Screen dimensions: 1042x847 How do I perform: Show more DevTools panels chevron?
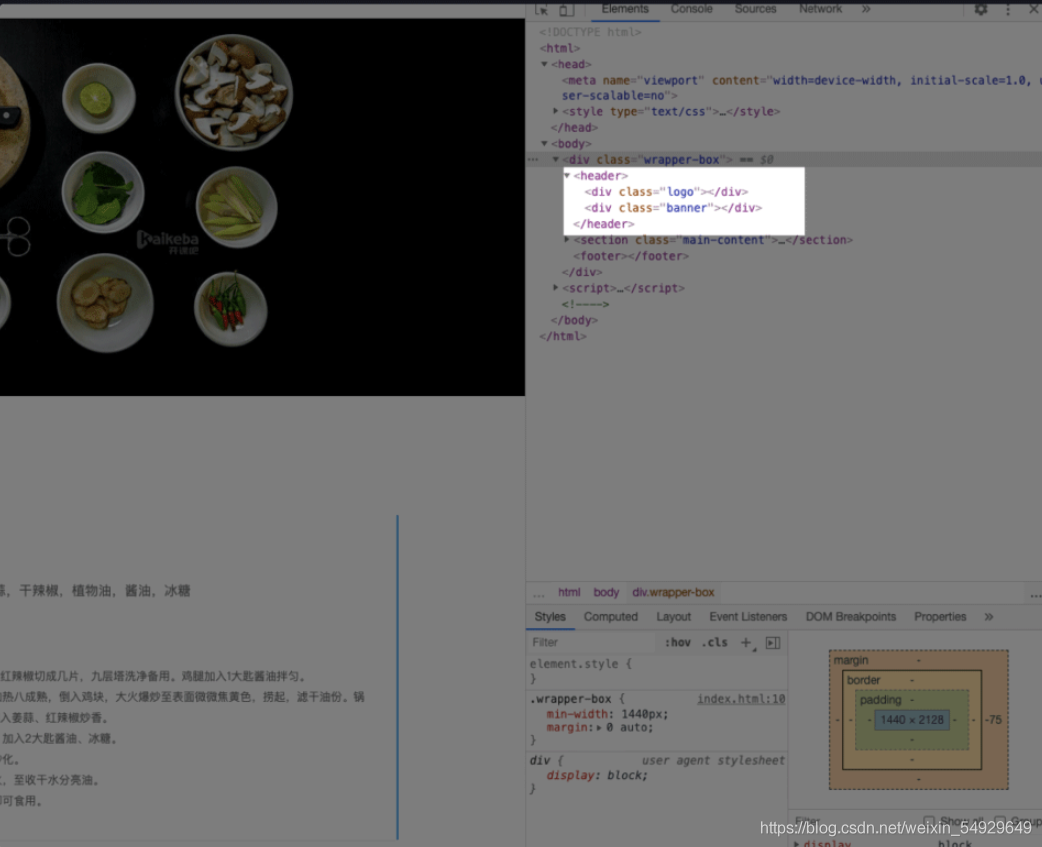tap(866, 9)
